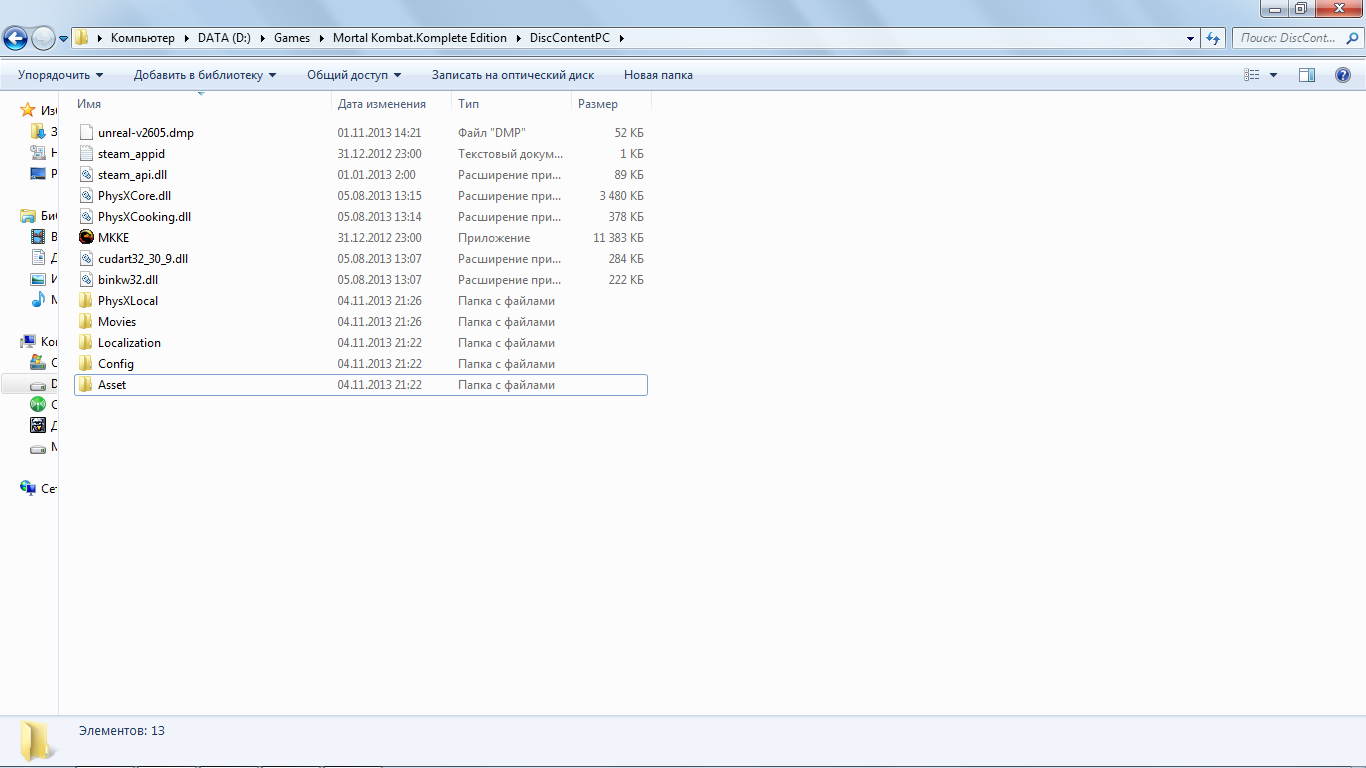The height and width of the screenshot is (768, 1366).
Task: Click the "Новая папка" button
Action: coord(658,75)
